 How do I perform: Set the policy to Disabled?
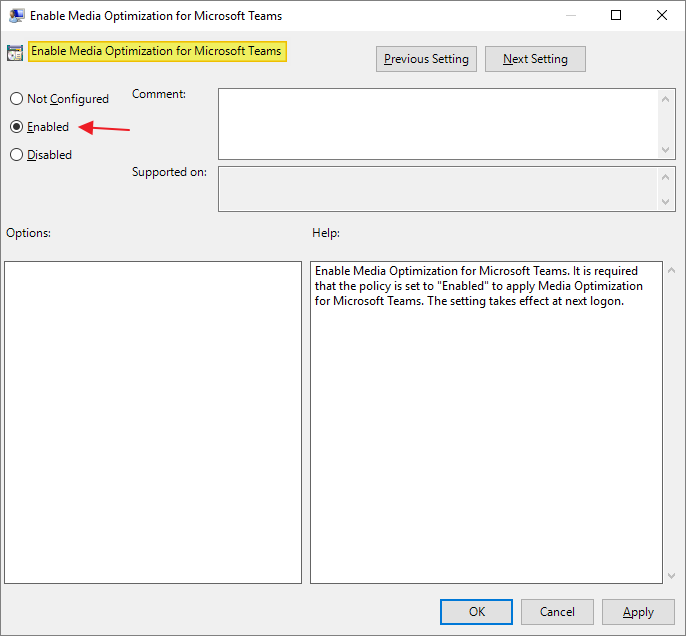[16, 155]
